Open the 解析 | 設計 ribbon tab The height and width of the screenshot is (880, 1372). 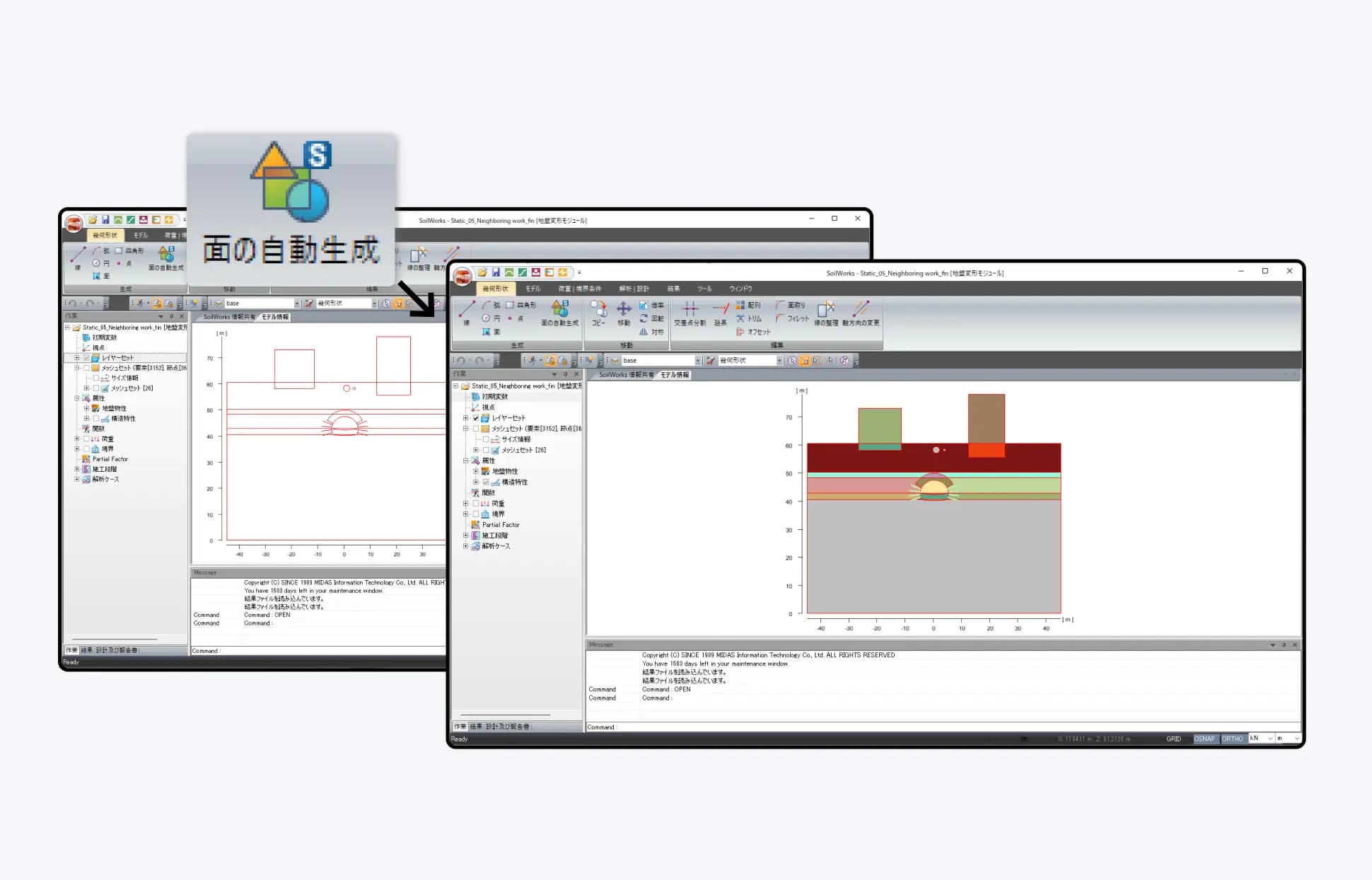click(634, 289)
